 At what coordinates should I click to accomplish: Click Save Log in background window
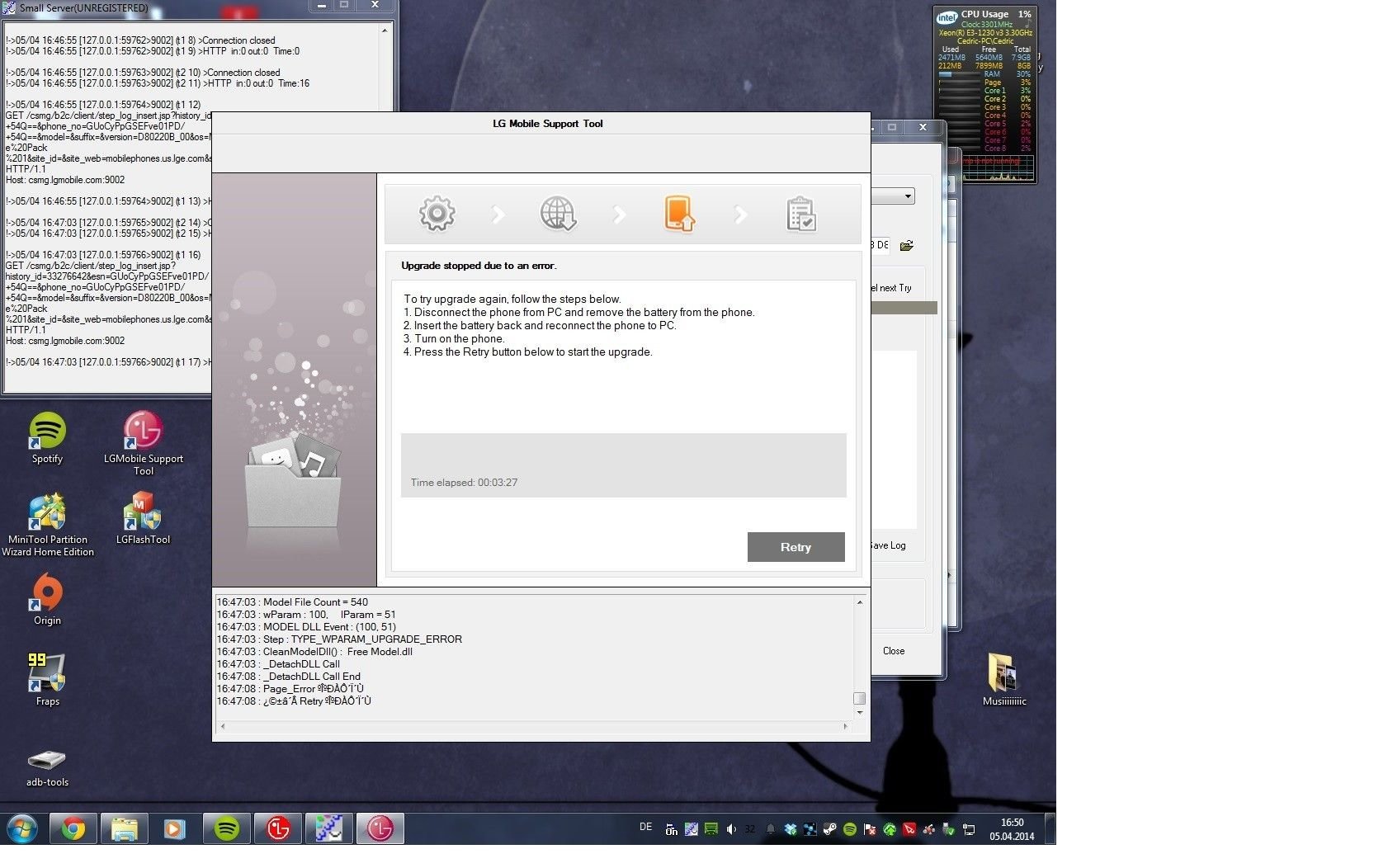pos(889,545)
